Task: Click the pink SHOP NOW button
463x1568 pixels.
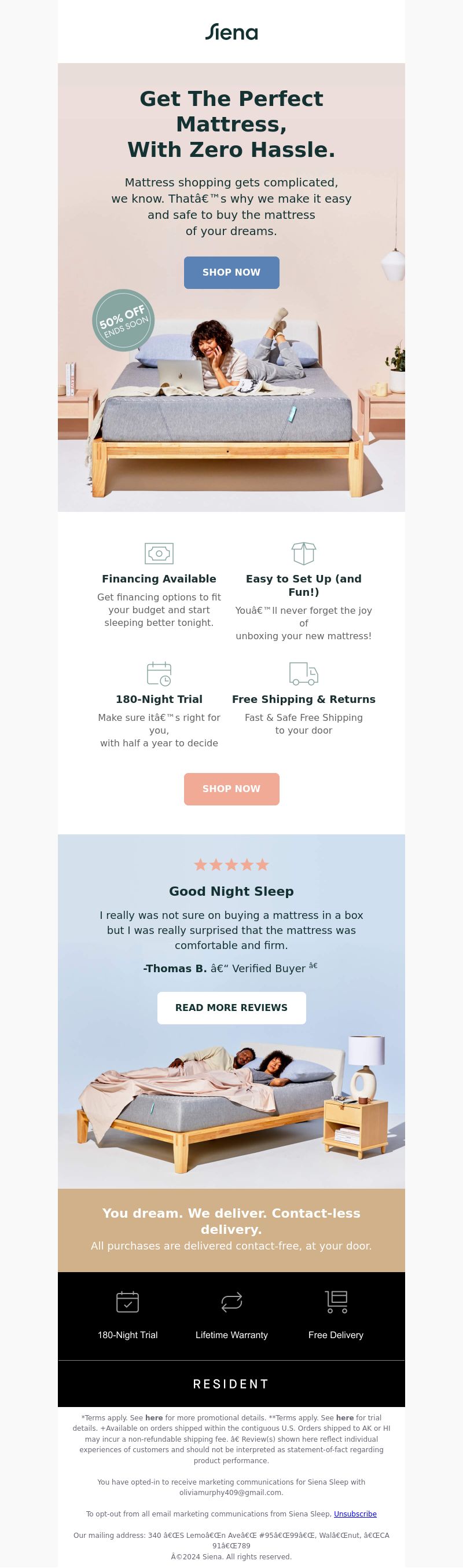Action: [x=232, y=789]
